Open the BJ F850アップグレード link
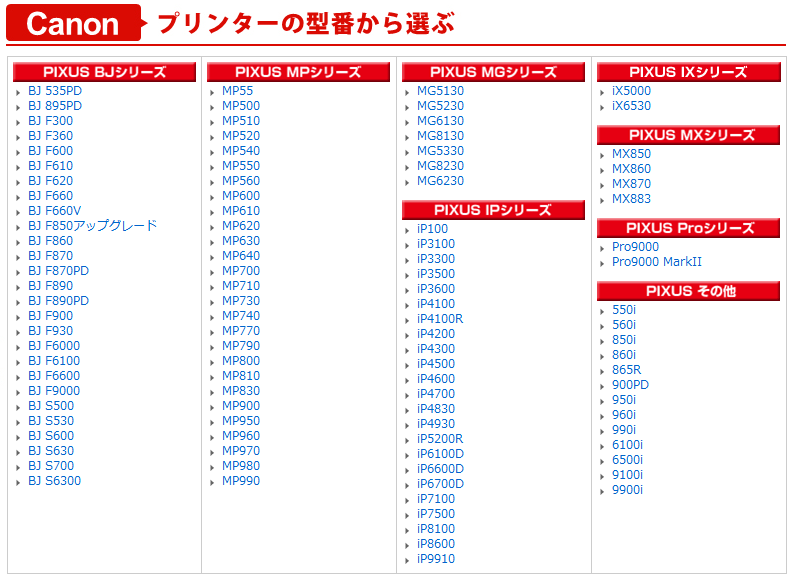The image size is (790, 580). click(x=93, y=225)
